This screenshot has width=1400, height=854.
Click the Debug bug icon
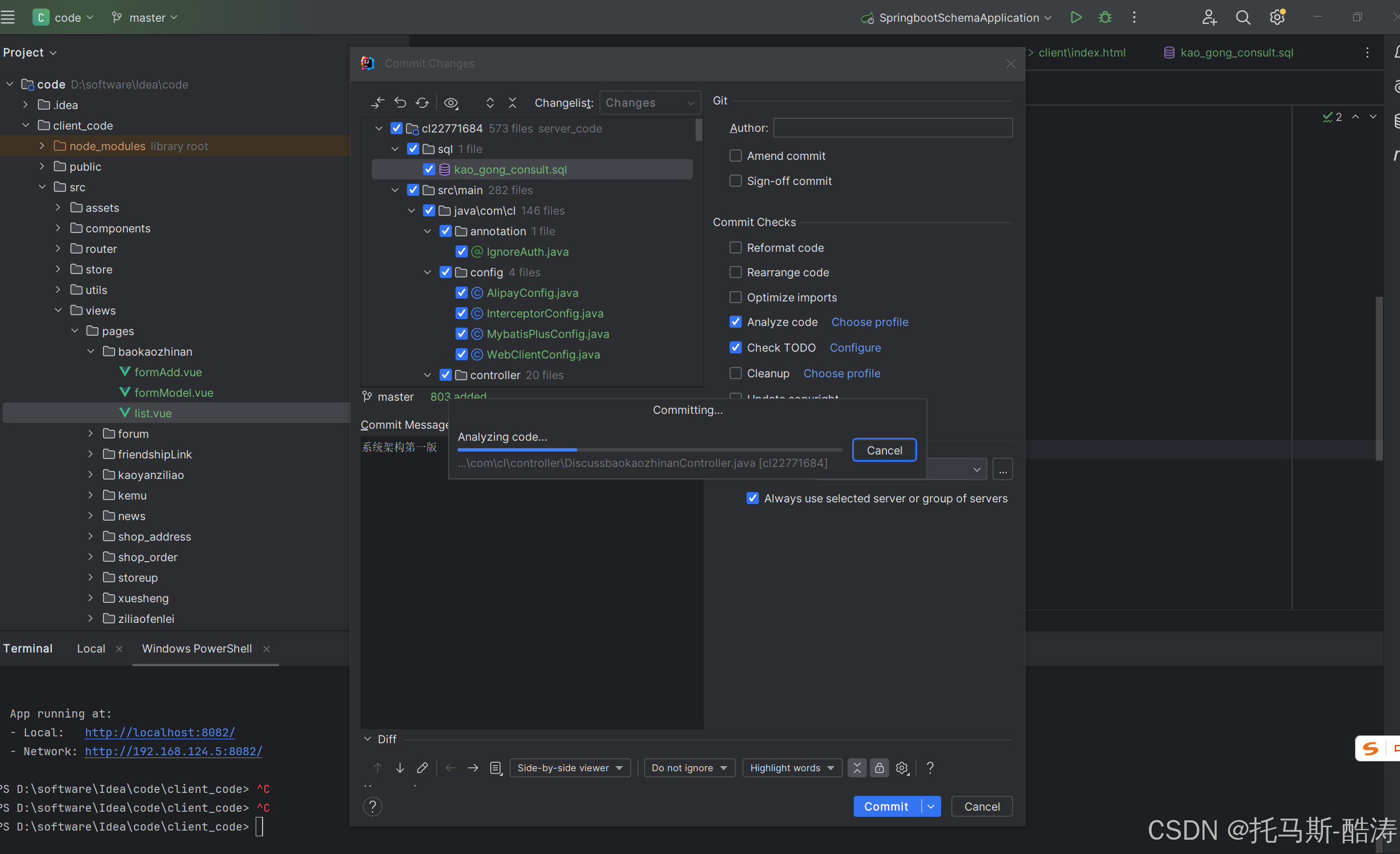pyautogui.click(x=1105, y=18)
